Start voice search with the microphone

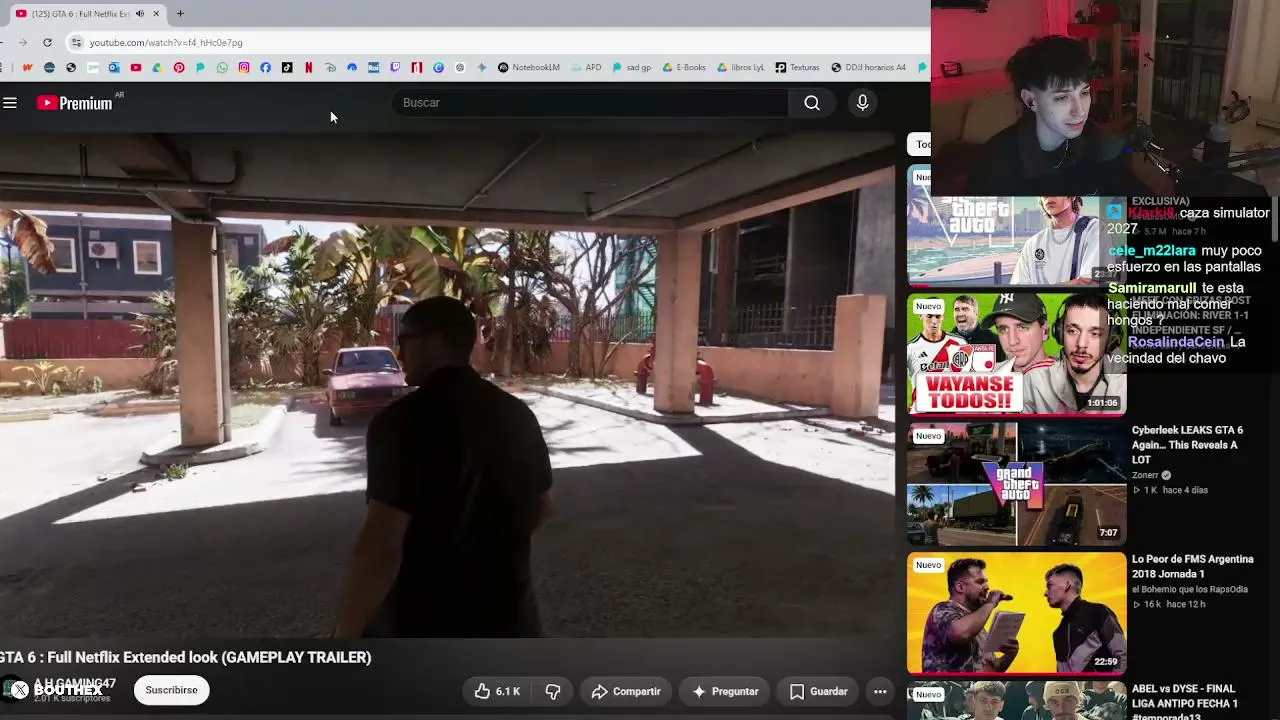coord(862,102)
